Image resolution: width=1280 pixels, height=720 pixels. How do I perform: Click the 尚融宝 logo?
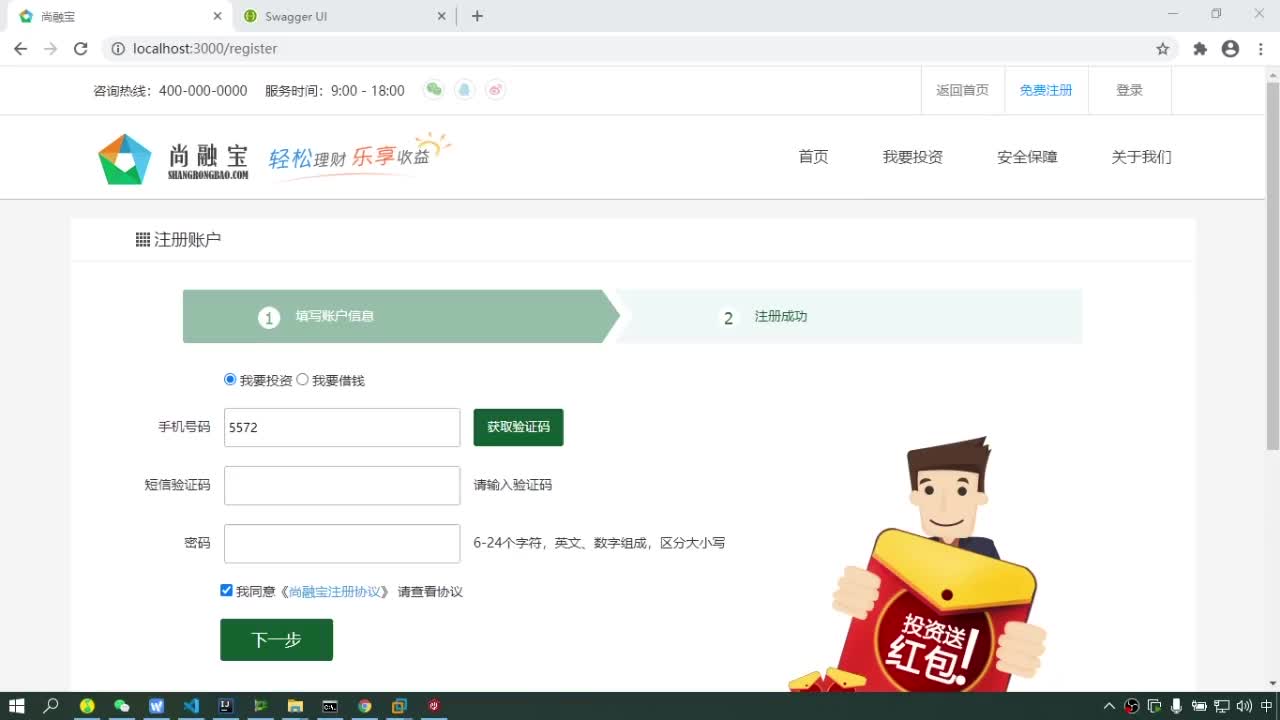click(x=173, y=158)
